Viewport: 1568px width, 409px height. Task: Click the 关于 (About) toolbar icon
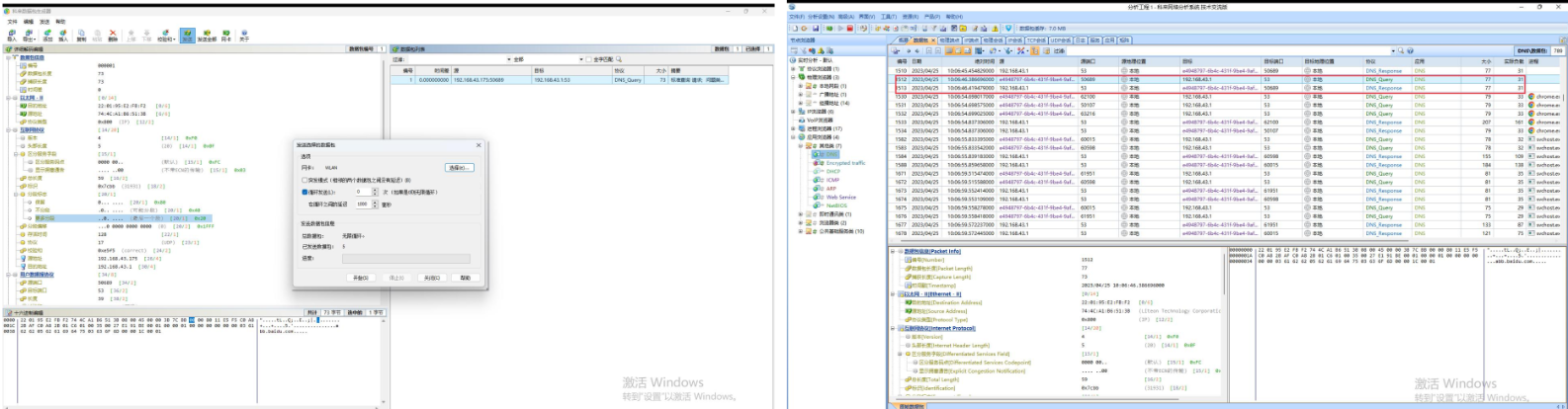coord(244,35)
